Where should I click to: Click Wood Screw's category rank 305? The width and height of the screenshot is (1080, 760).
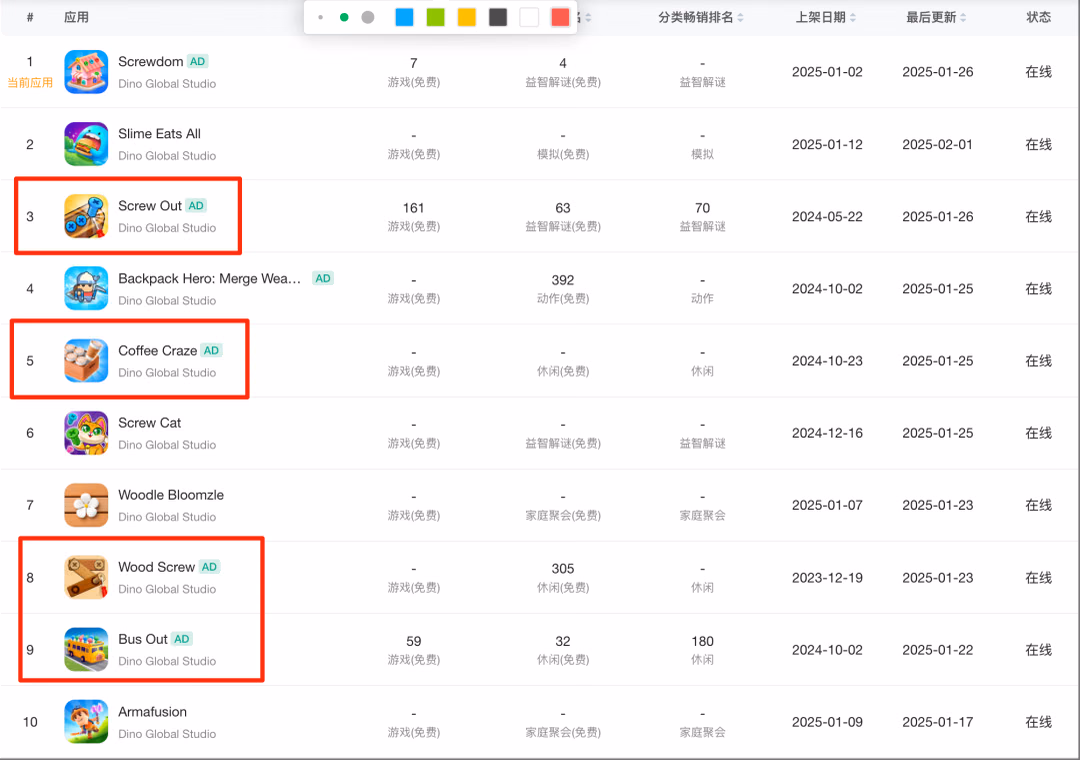[x=563, y=568]
